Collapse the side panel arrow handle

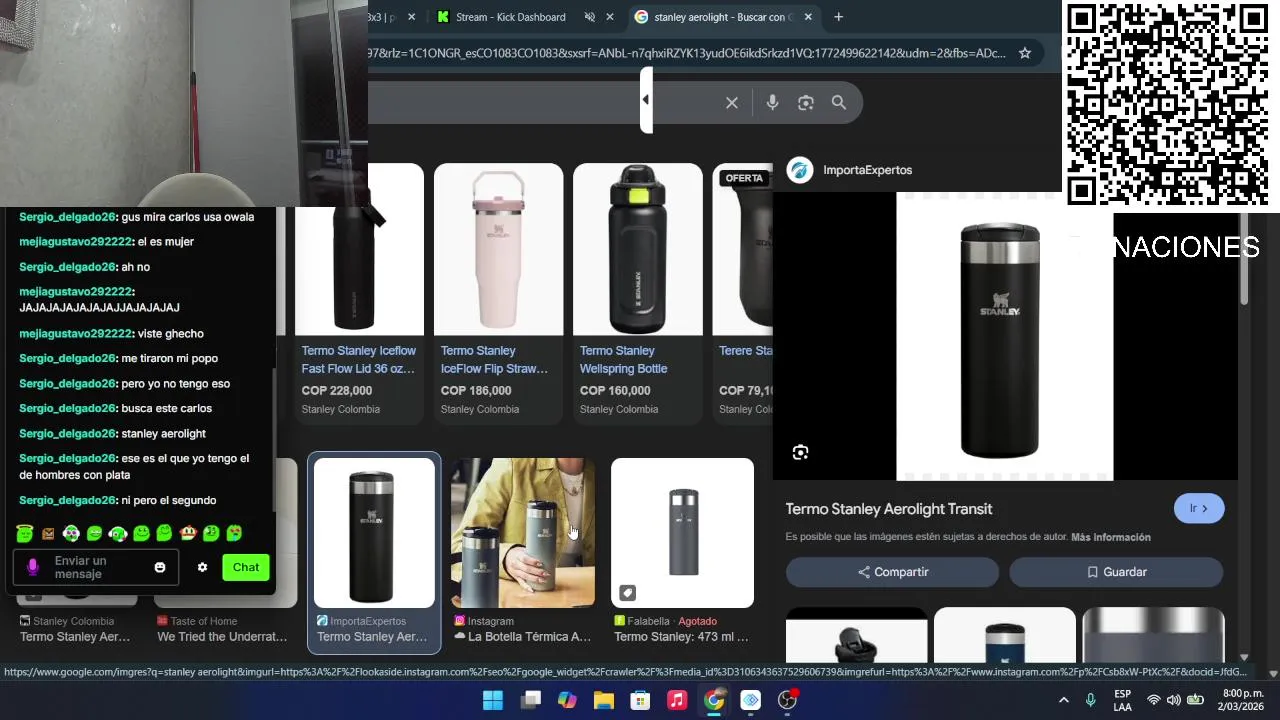click(x=646, y=100)
